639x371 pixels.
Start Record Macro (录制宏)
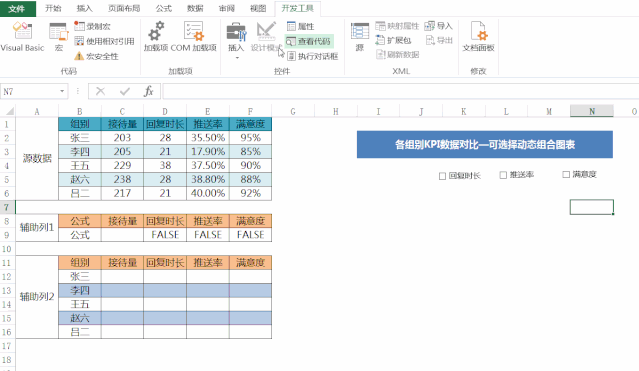coord(93,26)
